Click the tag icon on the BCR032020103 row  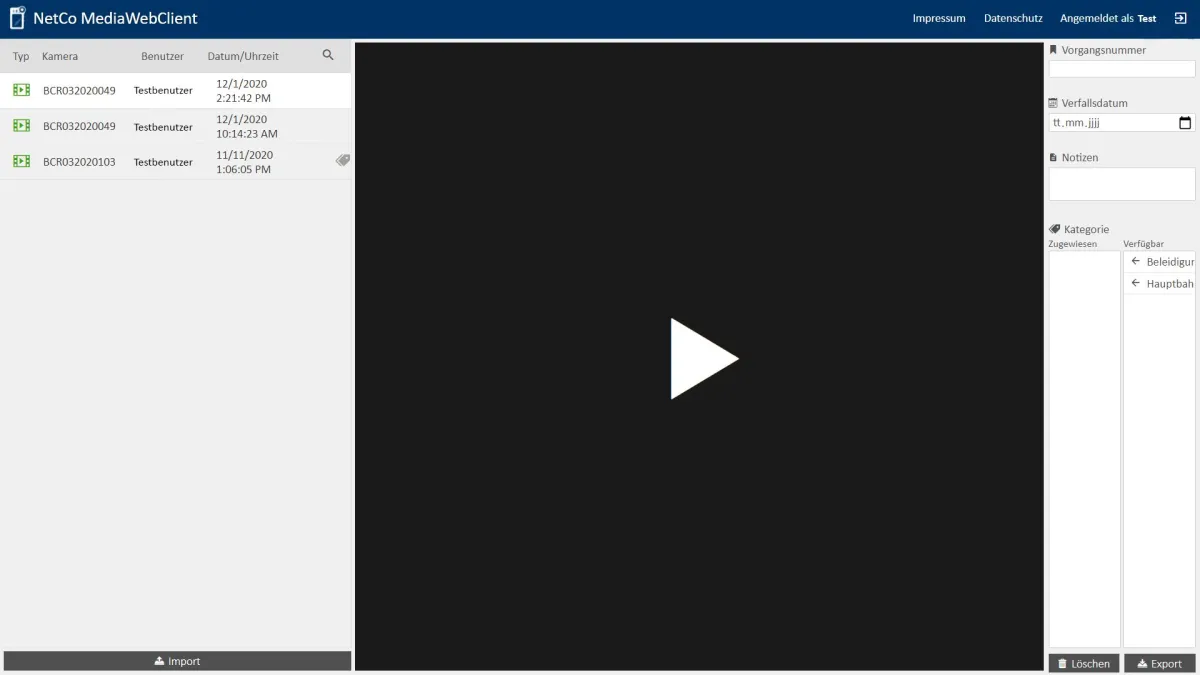[x=342, y=160]
